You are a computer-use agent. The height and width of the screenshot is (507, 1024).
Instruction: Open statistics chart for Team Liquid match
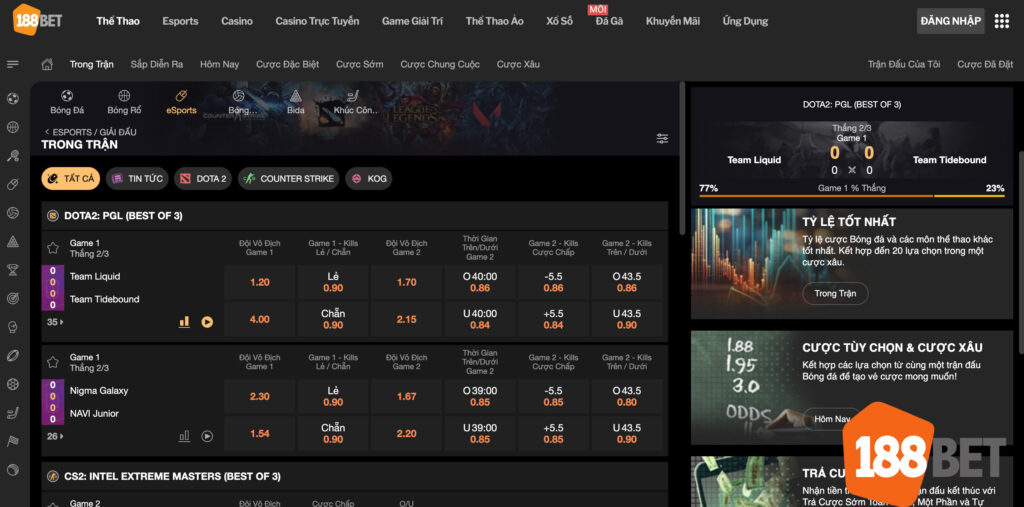pos(185,321)
